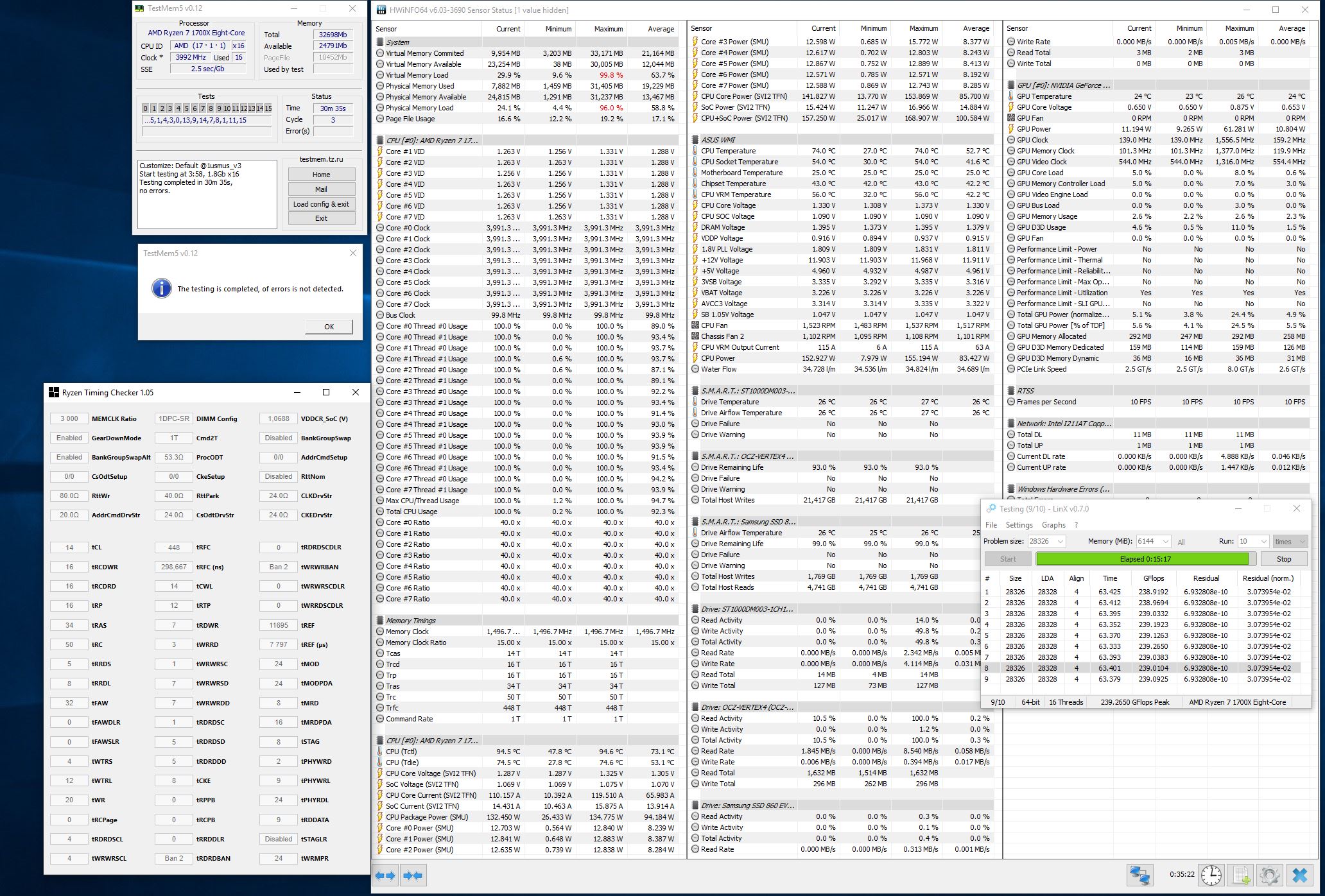1325x896 pixels.
Task: Click the blue X close sensors icon
Action: 1299,875
